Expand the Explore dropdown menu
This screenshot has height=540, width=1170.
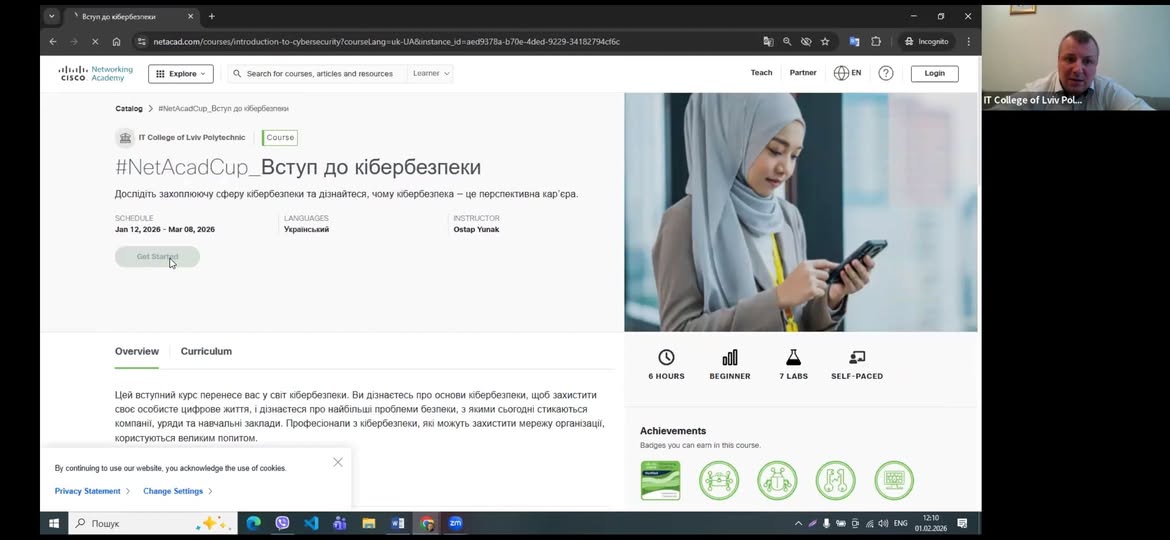[180, 73]
